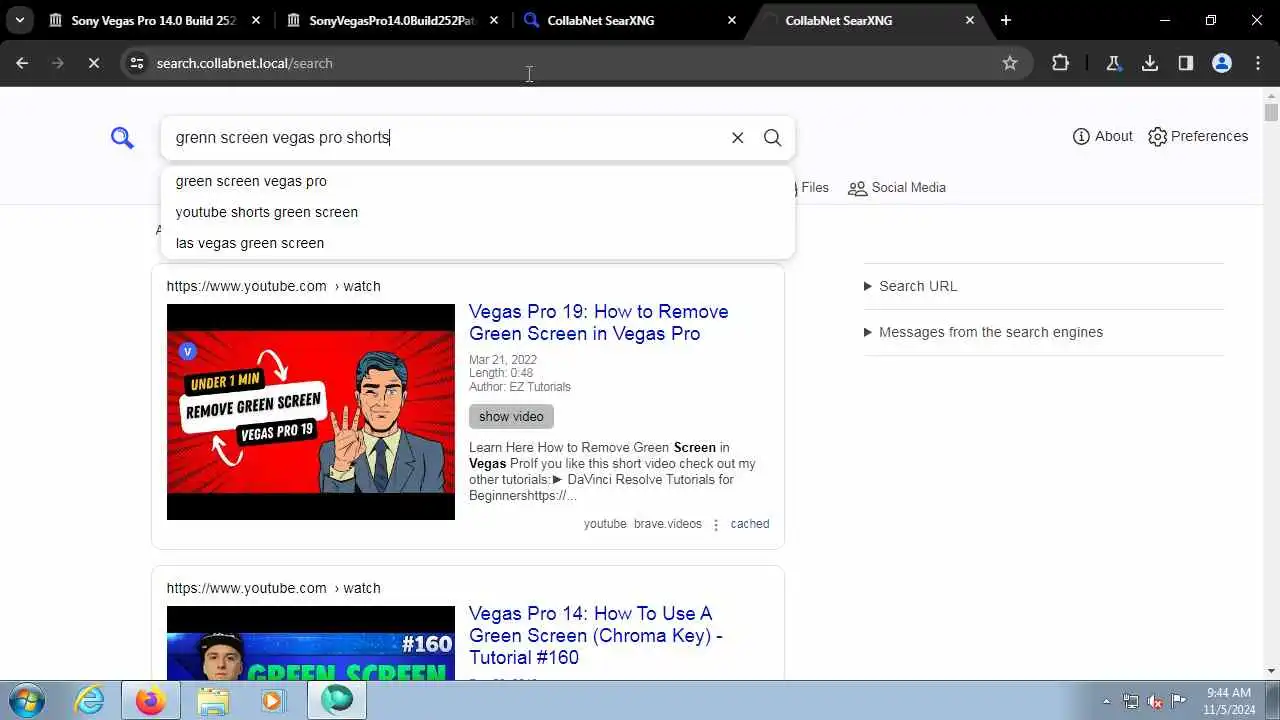The width and height of the screenshot is (1280, 720).
Task: Click the muted volume tray icon
Action: click(x=1155, y=701)
